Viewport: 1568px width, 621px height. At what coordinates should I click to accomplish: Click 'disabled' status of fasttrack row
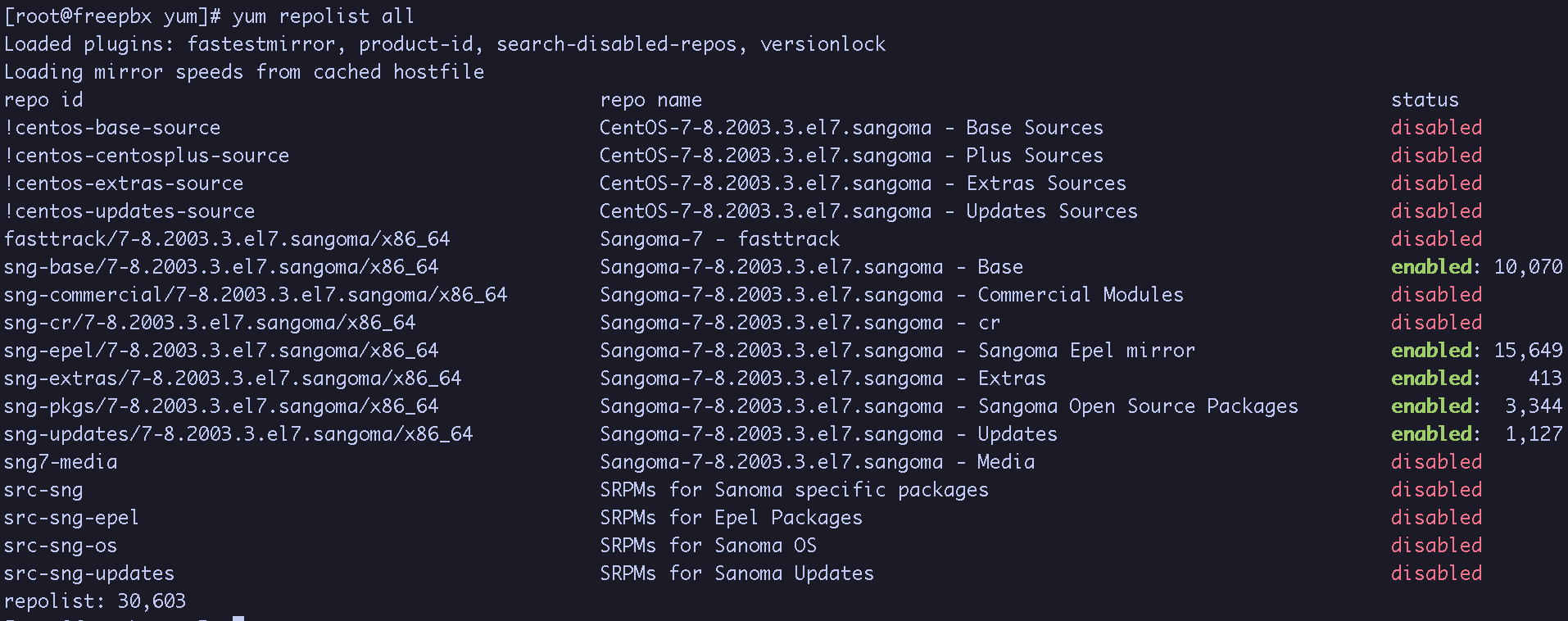point(1436,239)
